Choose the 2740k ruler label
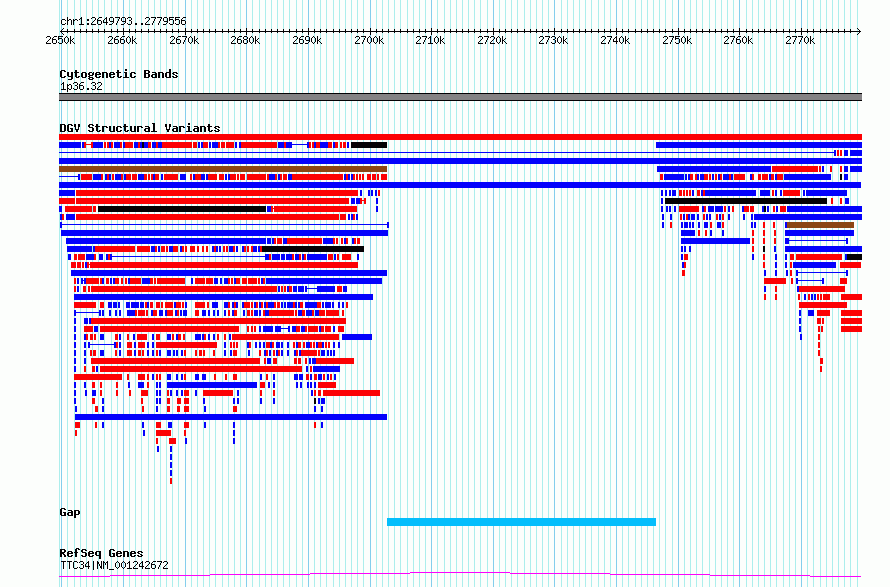This screenshot has width=890, height=587. pyautogui.click(x=615, y=40)
